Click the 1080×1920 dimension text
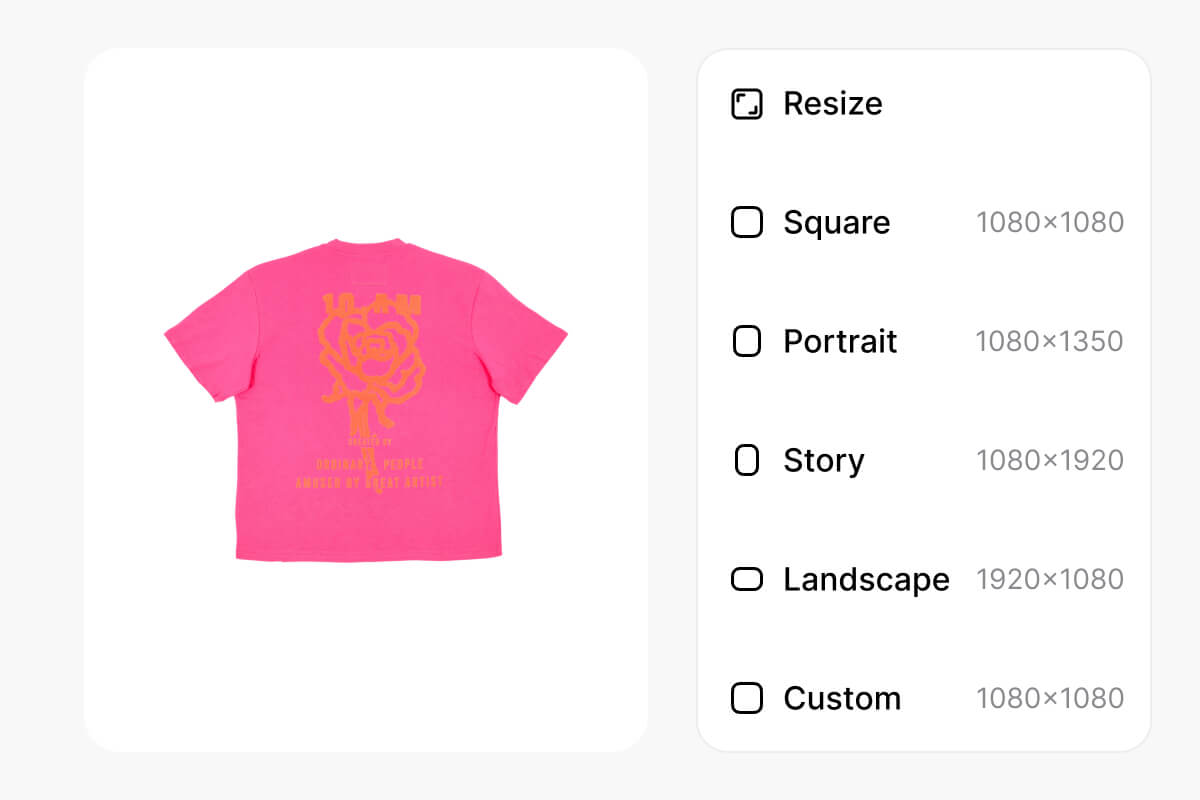1200x800 pixels. coord(1051,460)
